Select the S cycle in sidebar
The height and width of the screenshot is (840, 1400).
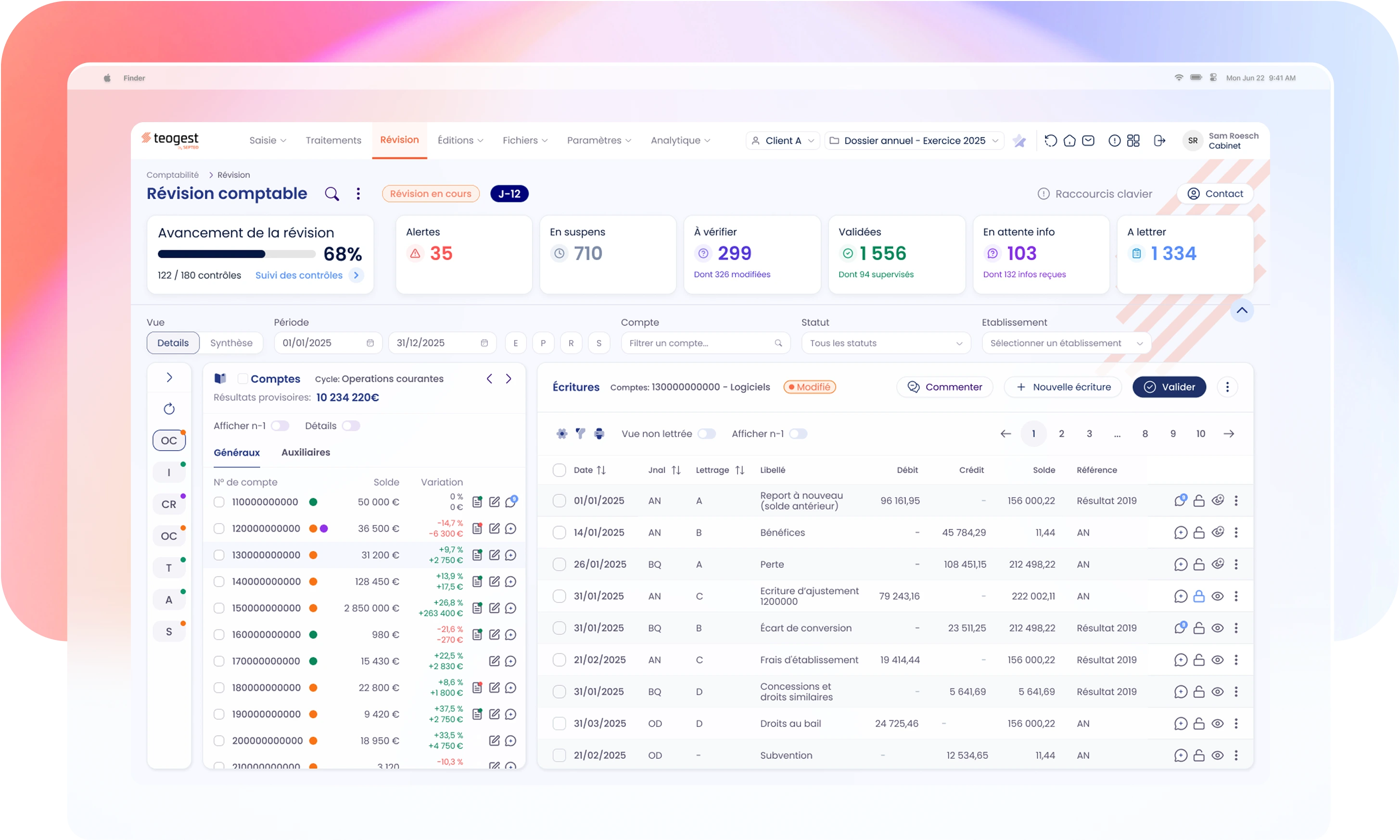169,631
